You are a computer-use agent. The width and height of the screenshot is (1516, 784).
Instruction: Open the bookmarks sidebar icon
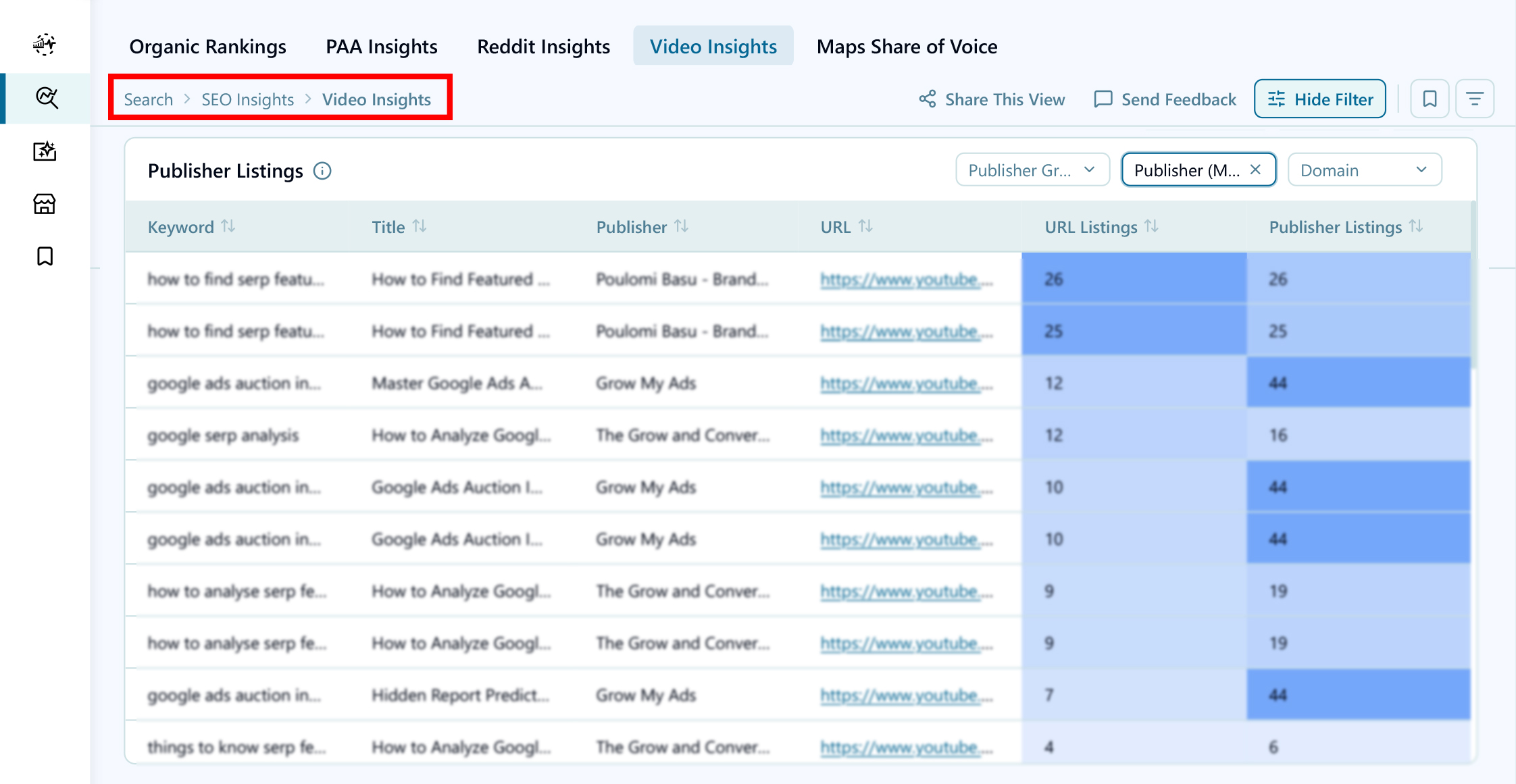coord(45,256)
